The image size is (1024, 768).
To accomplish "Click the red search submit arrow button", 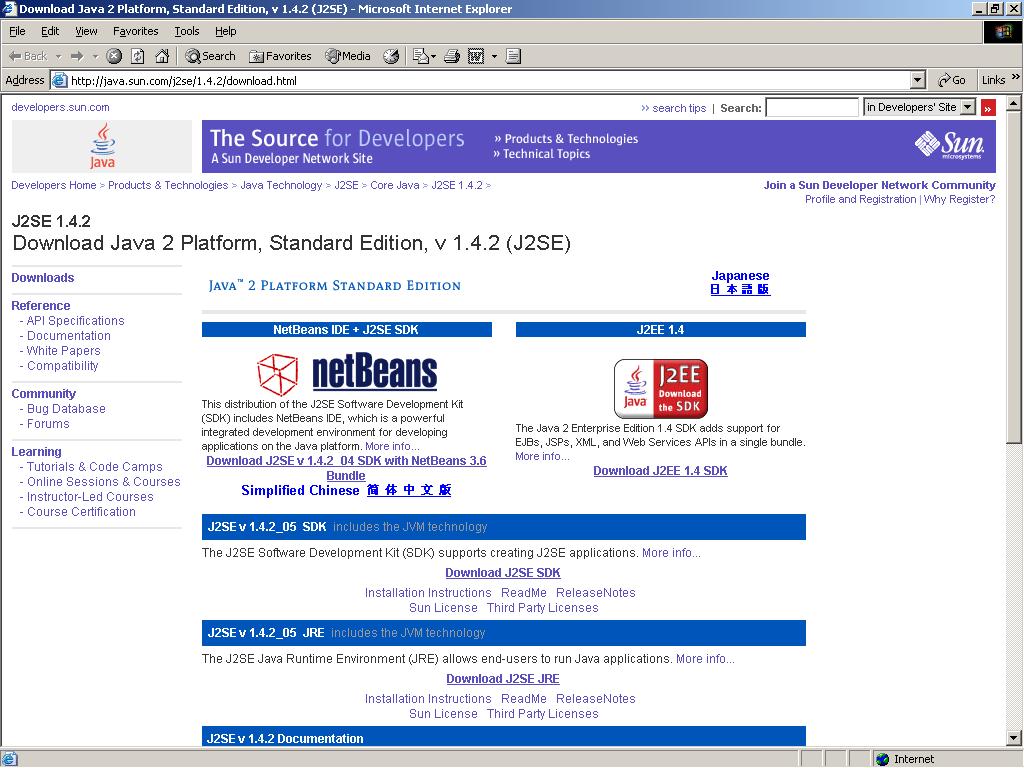I will 988,108.
